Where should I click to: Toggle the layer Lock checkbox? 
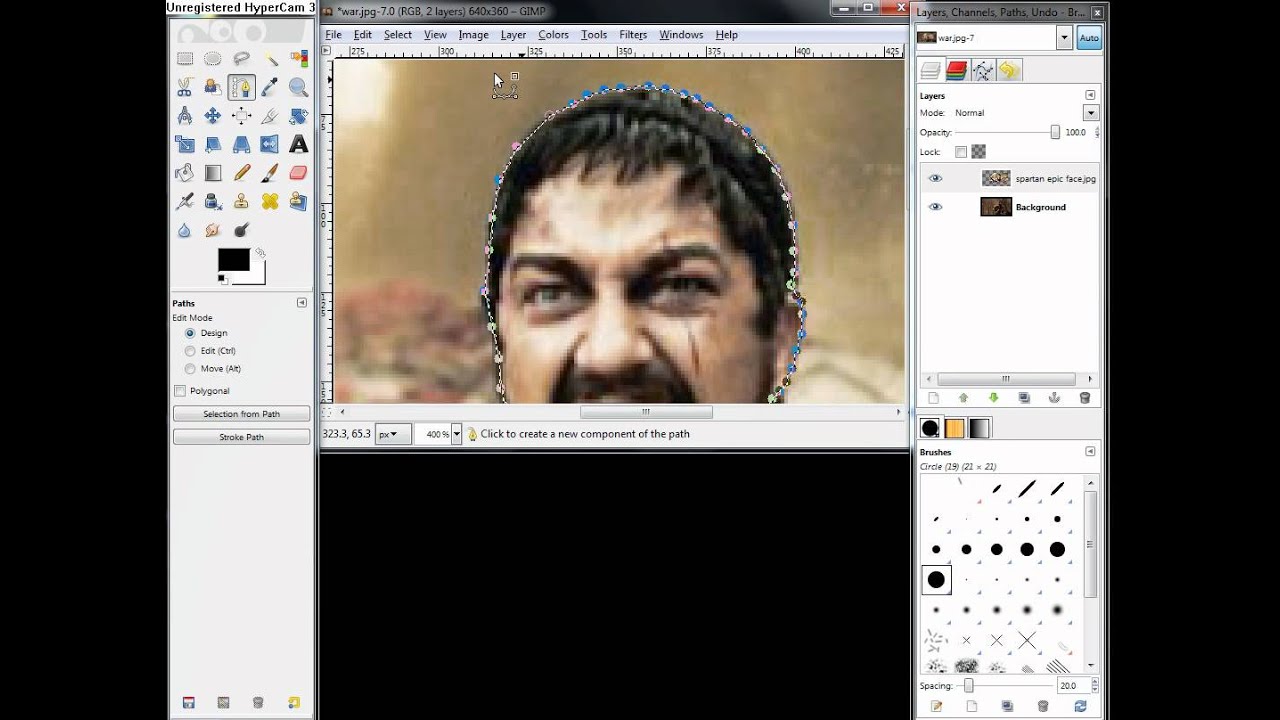[961, 152]
